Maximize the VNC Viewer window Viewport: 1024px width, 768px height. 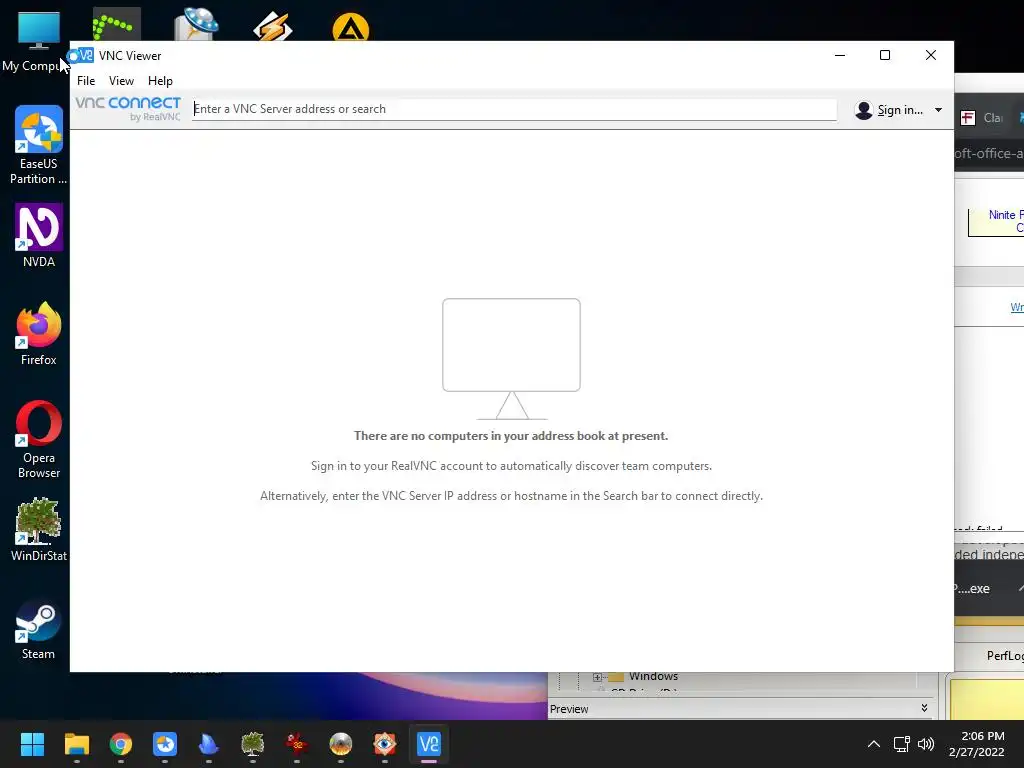pyautogui.click(x=885, y=56)
